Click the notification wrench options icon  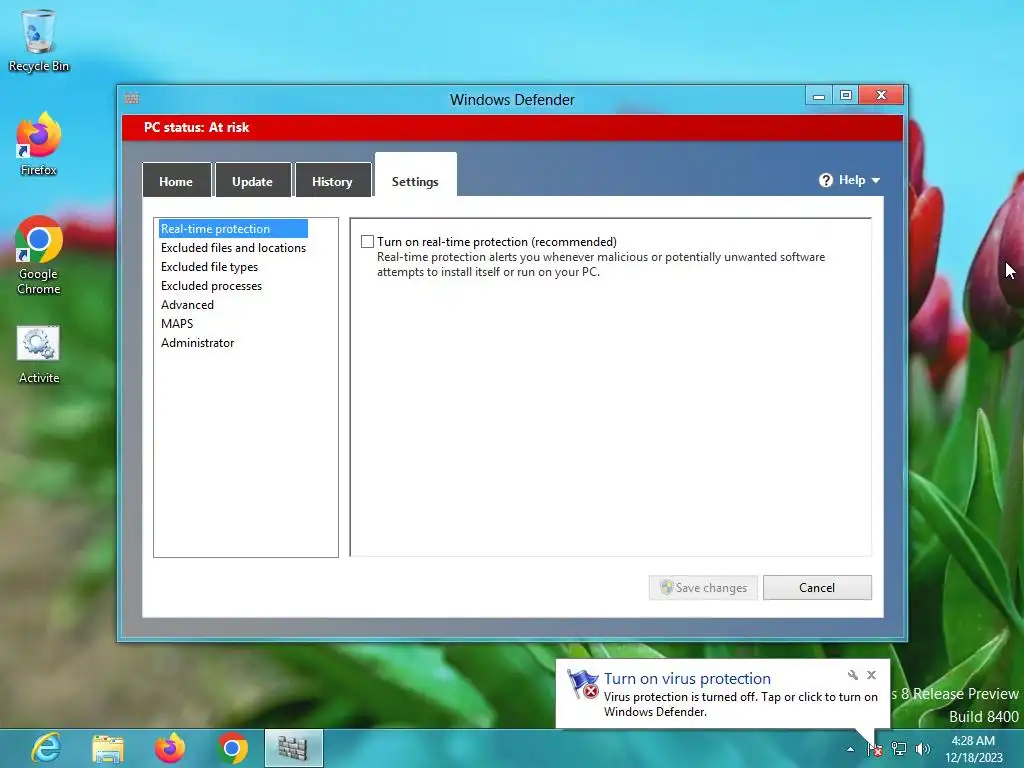tap(853, 675)
